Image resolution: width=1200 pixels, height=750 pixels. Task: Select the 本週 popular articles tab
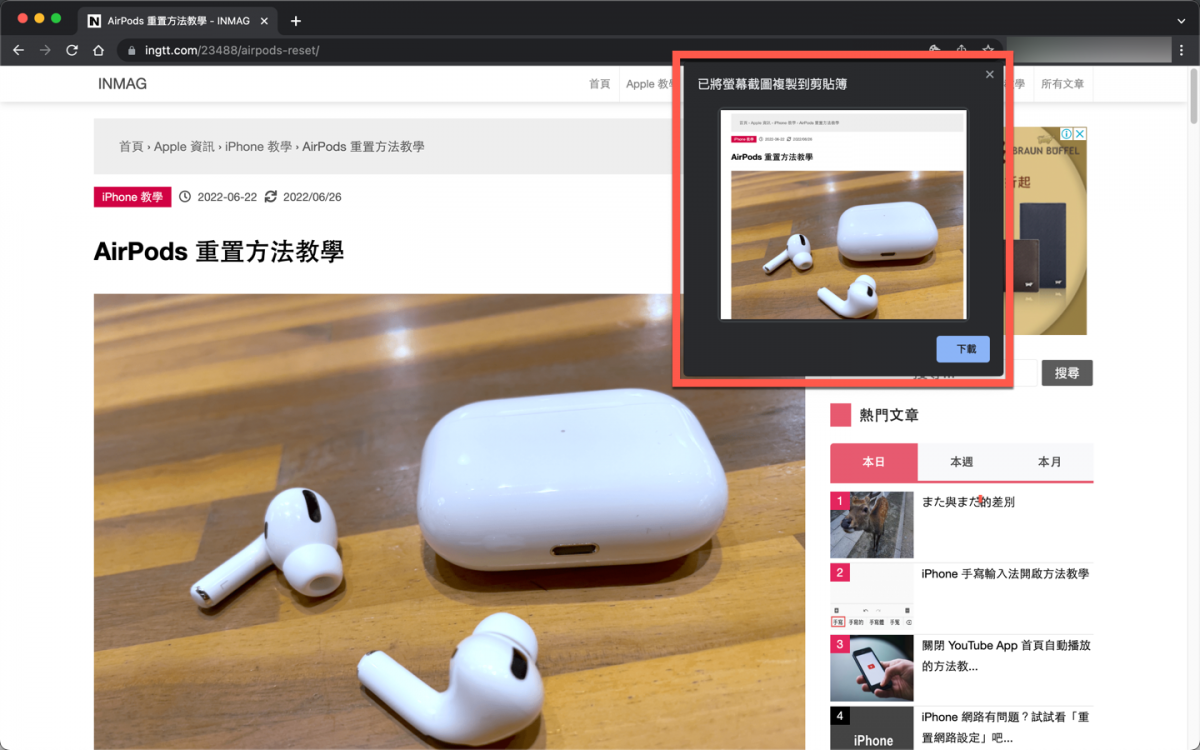pyautogui.click(x=961, y=462)
